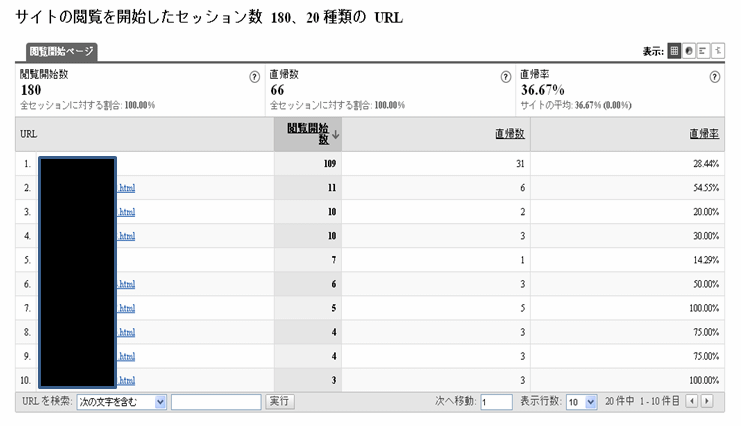Open the row 8 .html link

point(126,332)
